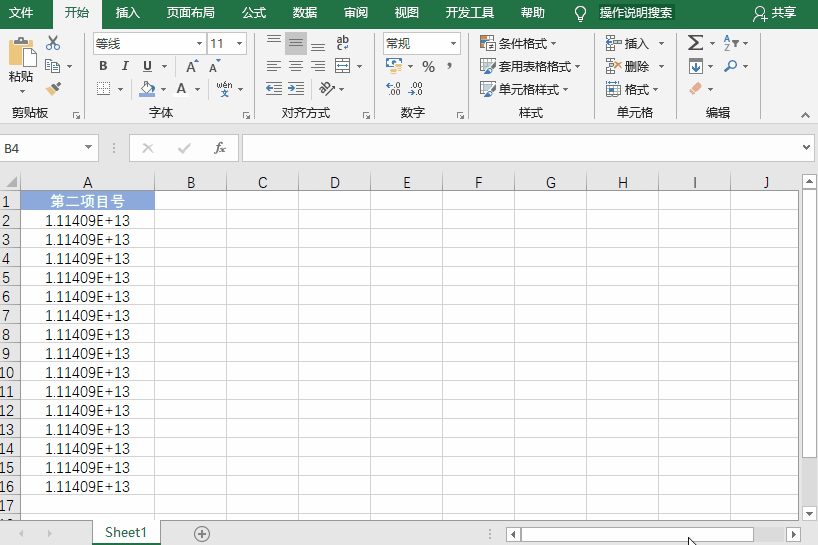The width and height of the screenshot is (818, 545).
Task: Open Find and Select magnifier
Action: point(731,66)
